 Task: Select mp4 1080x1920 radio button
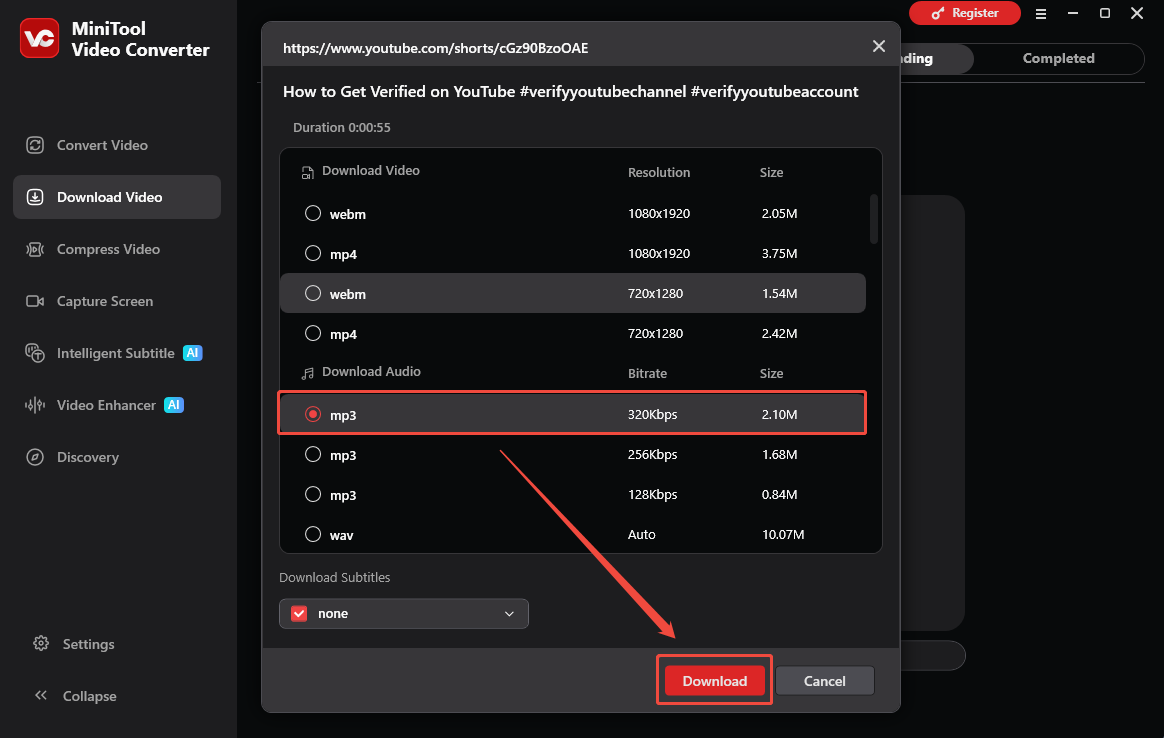313,254
